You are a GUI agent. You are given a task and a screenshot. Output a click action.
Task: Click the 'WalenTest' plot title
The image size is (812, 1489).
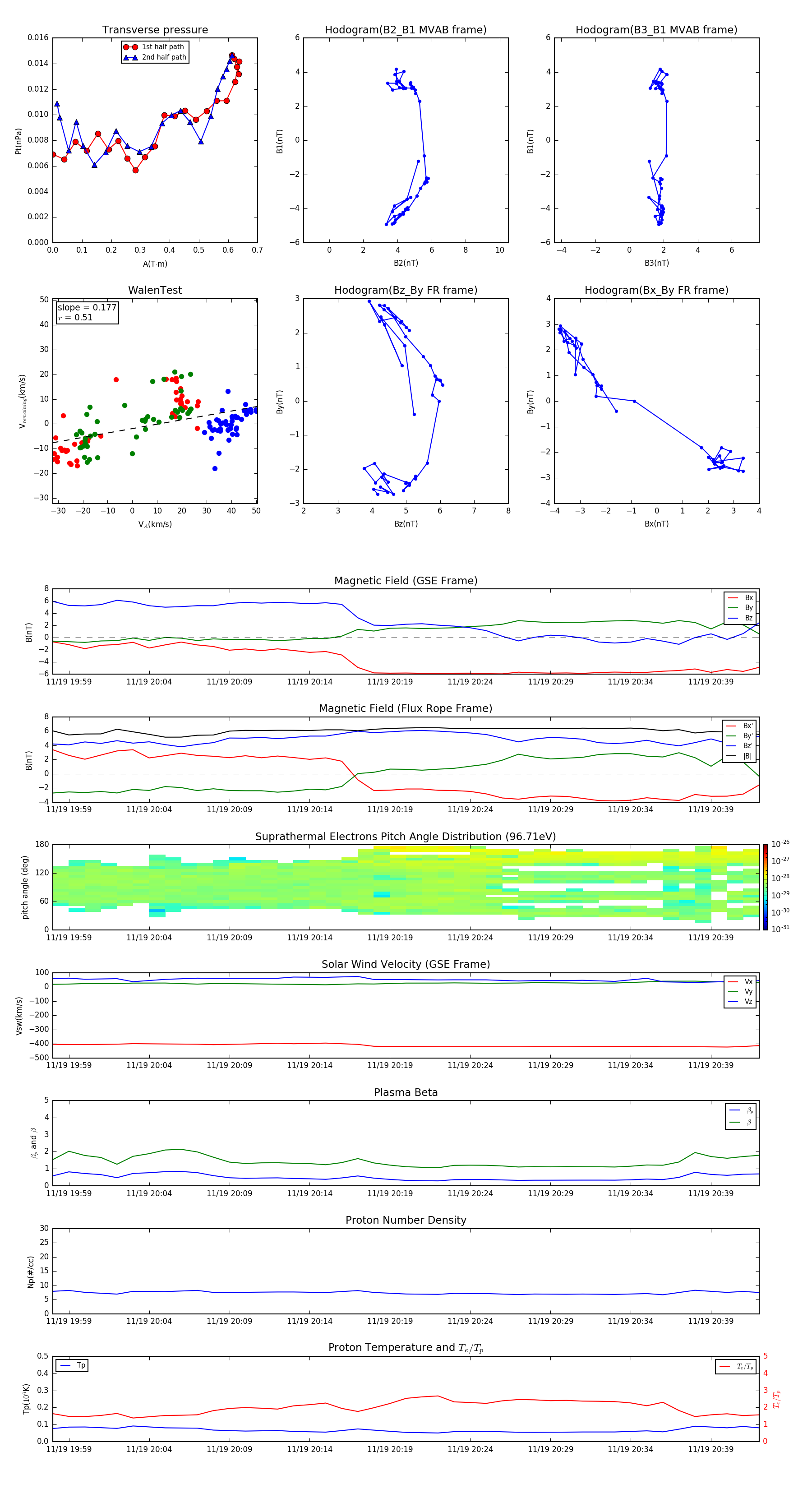pyautogui.click(x=155, y=290)
